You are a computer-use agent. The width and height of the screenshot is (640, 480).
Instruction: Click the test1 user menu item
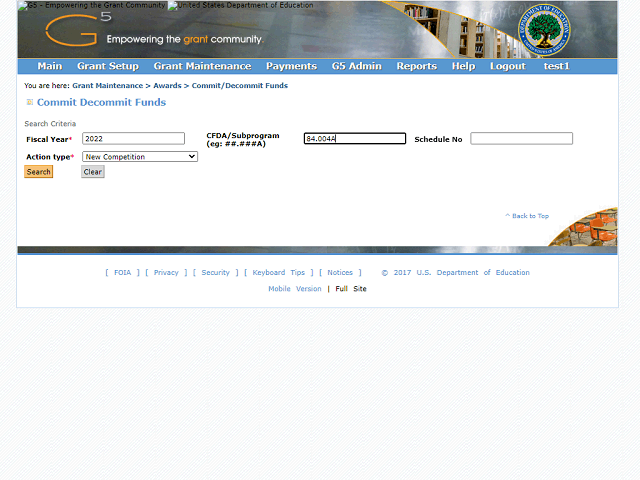[556, 66]
